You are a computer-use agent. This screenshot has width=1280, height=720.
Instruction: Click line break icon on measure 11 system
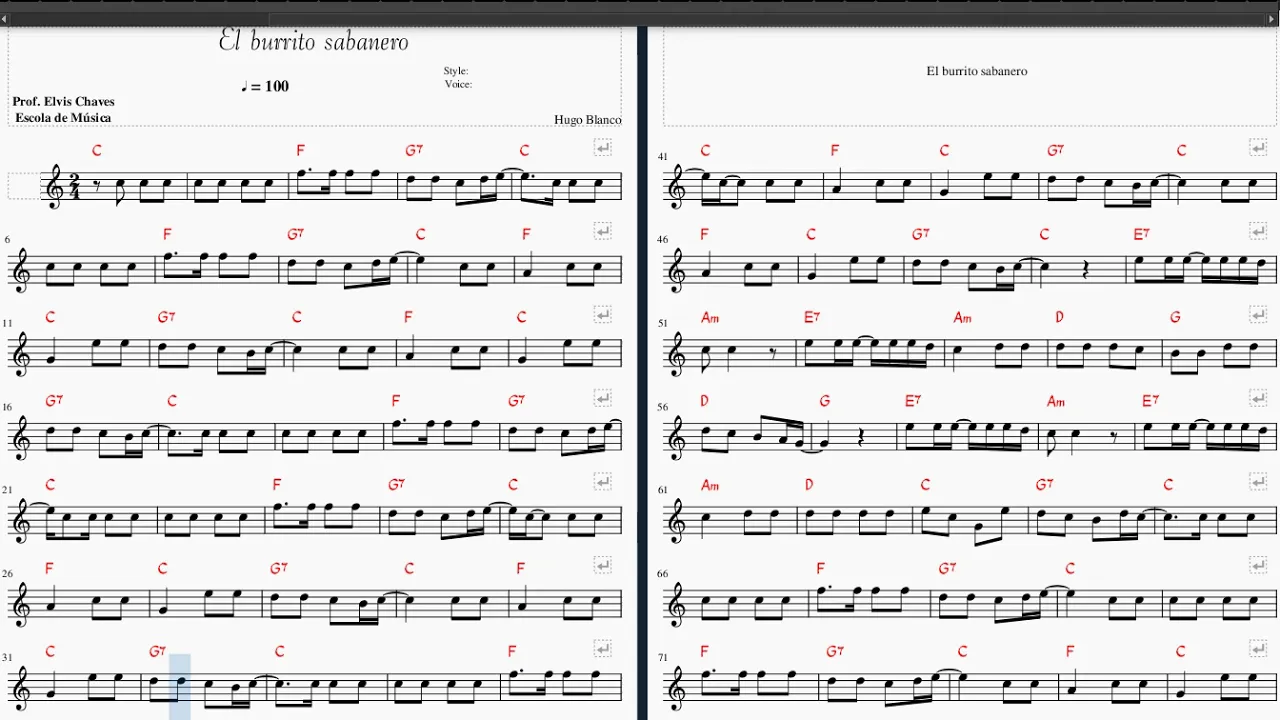point(603,315)
